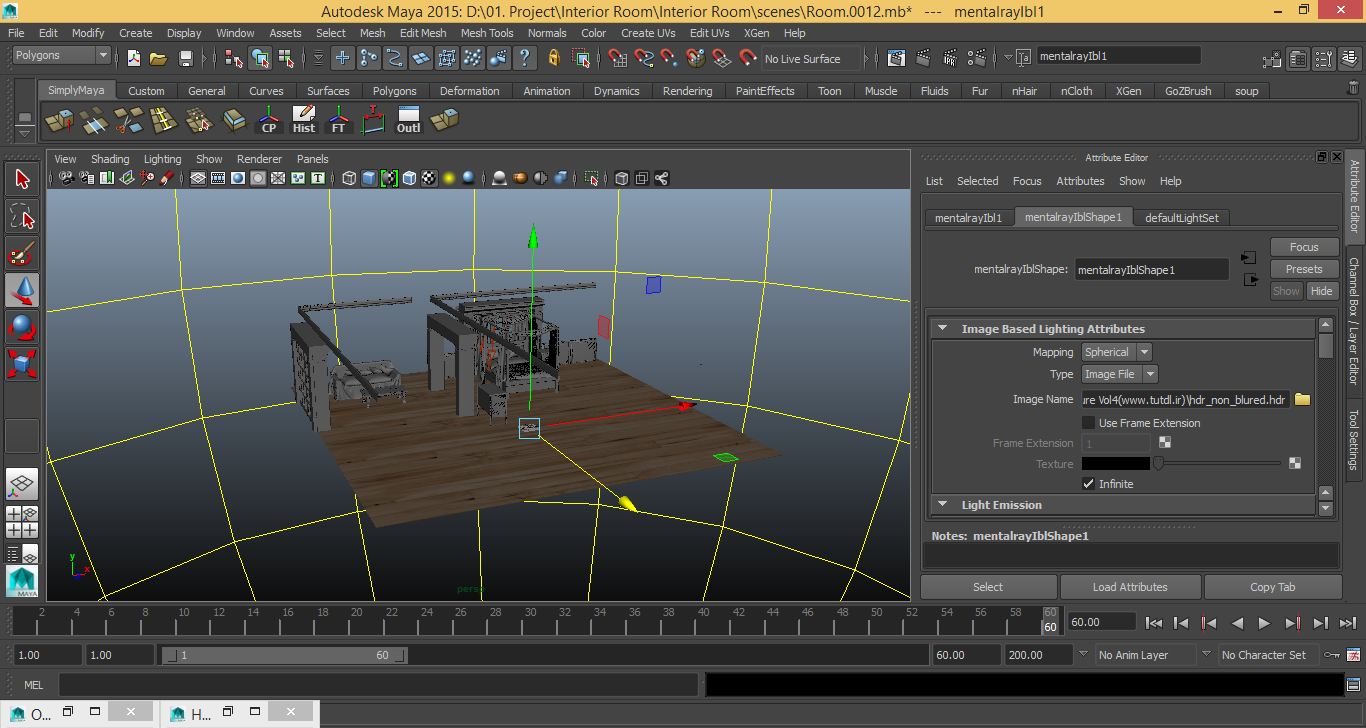Click the Load Attributes button
Viewport: 1366px width, 728px height.
click(1130, 586)
